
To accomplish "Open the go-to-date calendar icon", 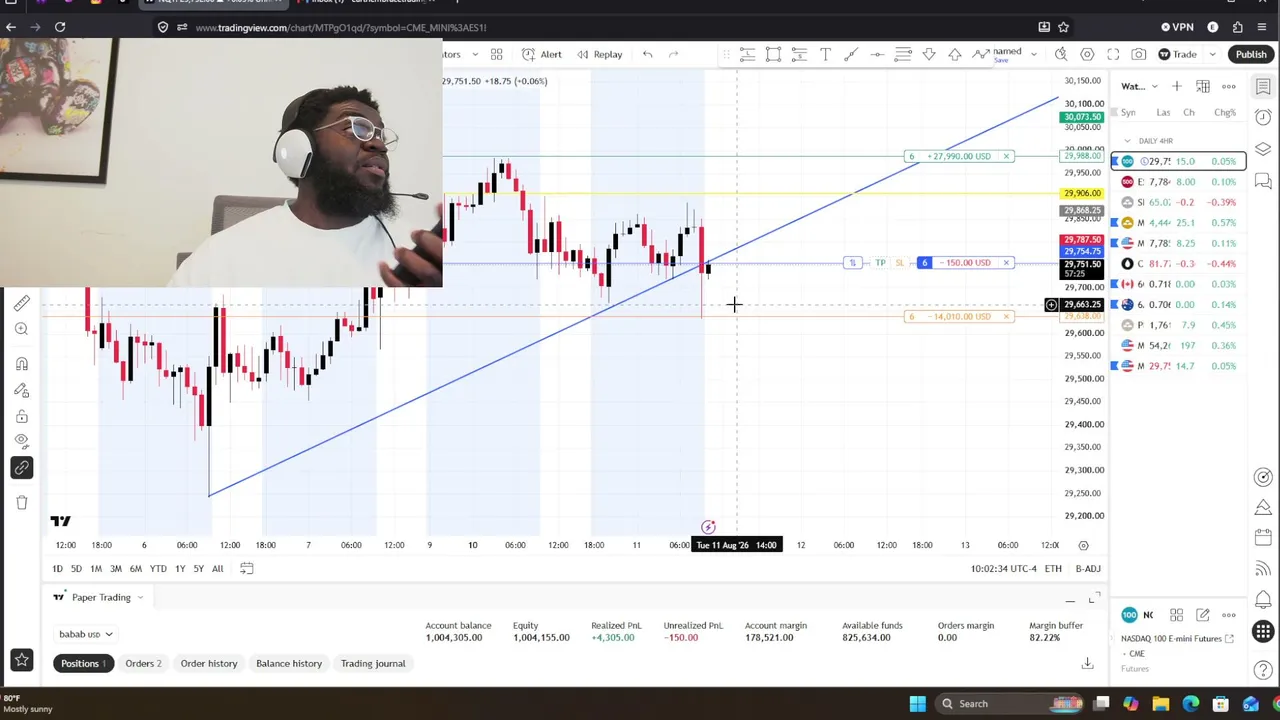I will (x=246, y=569).
